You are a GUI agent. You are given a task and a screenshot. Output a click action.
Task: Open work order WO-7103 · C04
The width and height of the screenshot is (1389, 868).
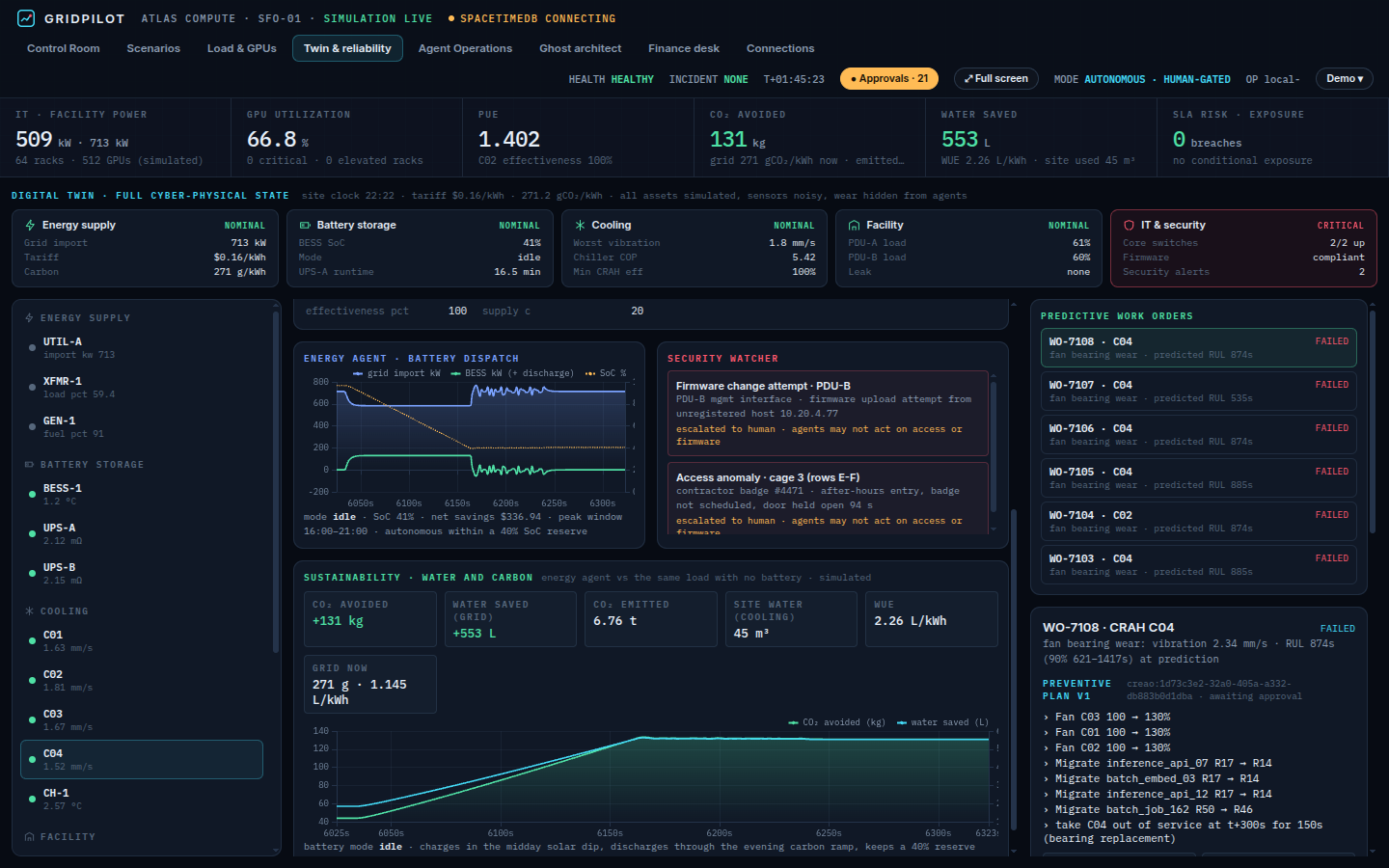(1199, 565)
